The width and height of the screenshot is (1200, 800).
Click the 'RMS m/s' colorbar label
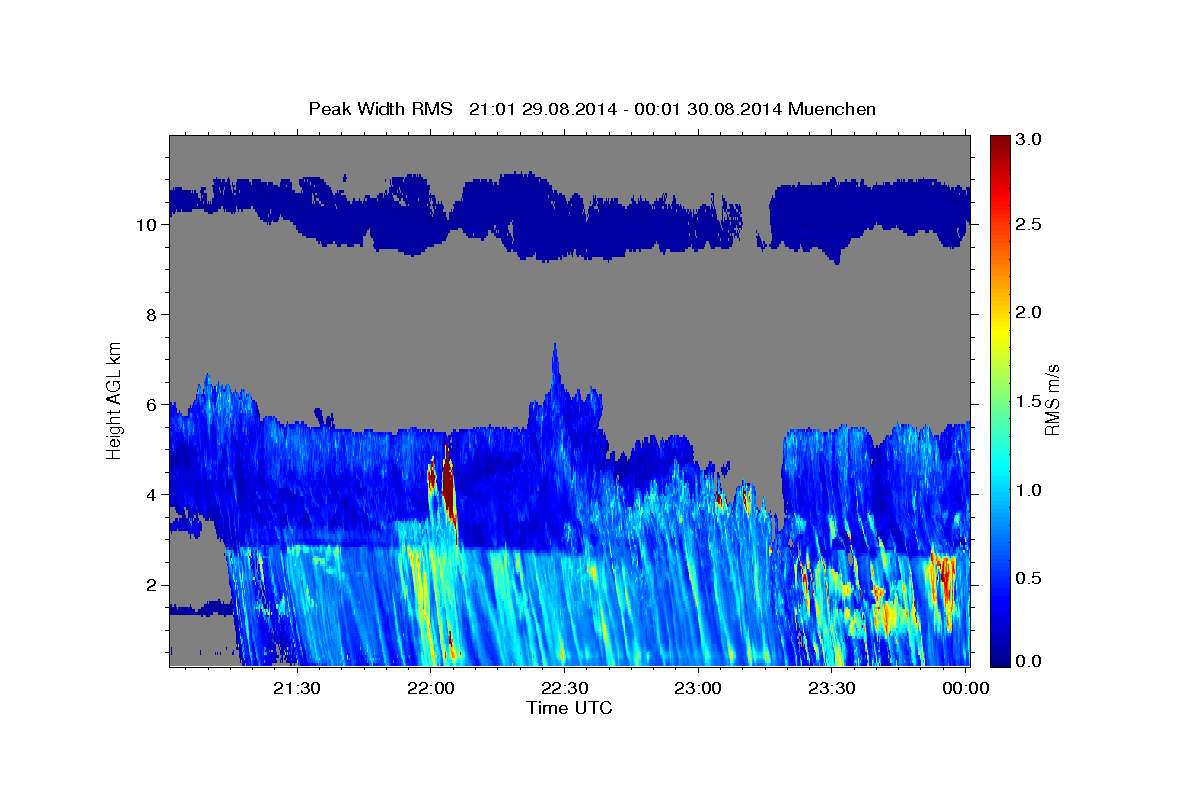coord(1051,400)
